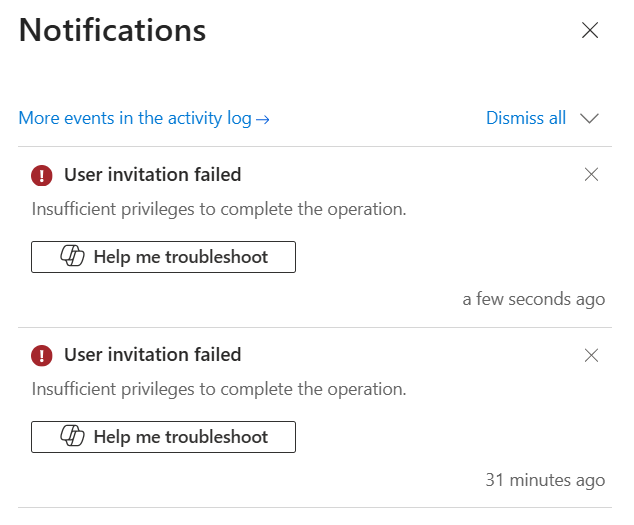
Task: Open the User invitation failed notification from seconds ago
Action: click(x=152, y=175)
